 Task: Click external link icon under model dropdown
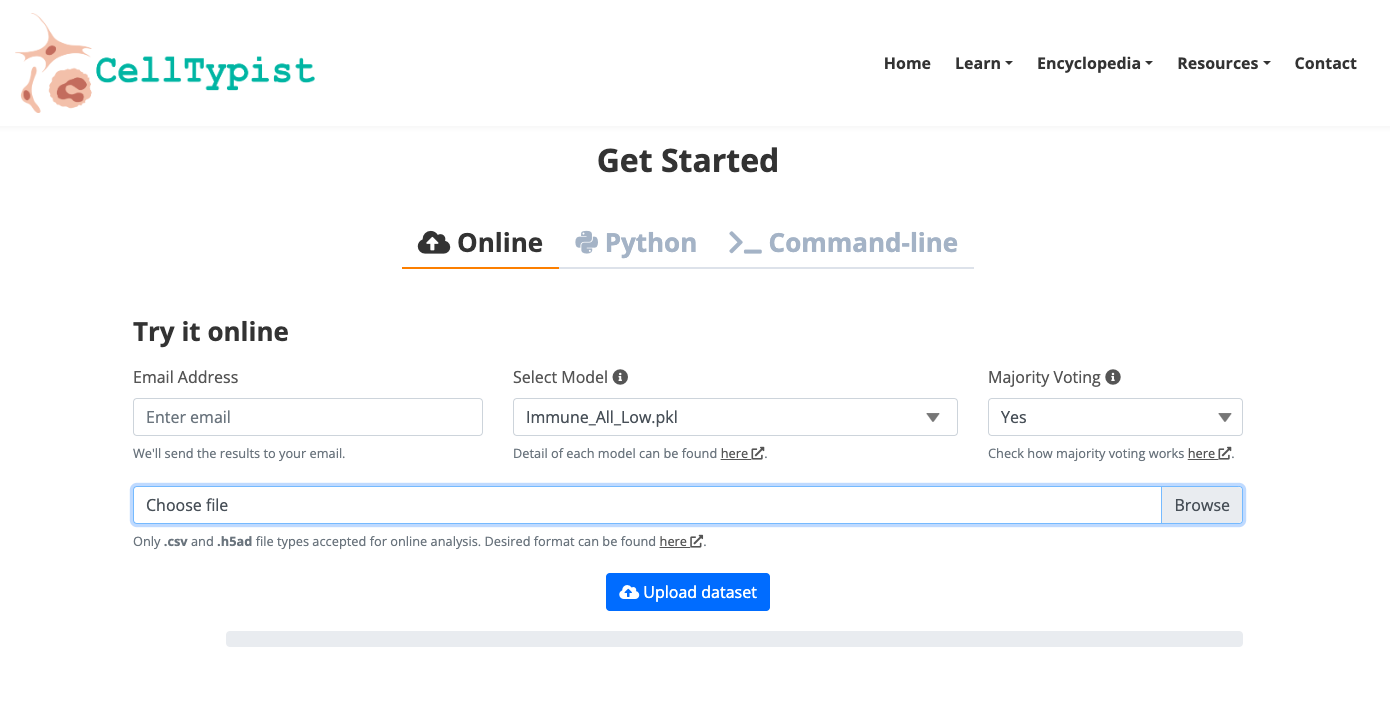pos(758,453)
